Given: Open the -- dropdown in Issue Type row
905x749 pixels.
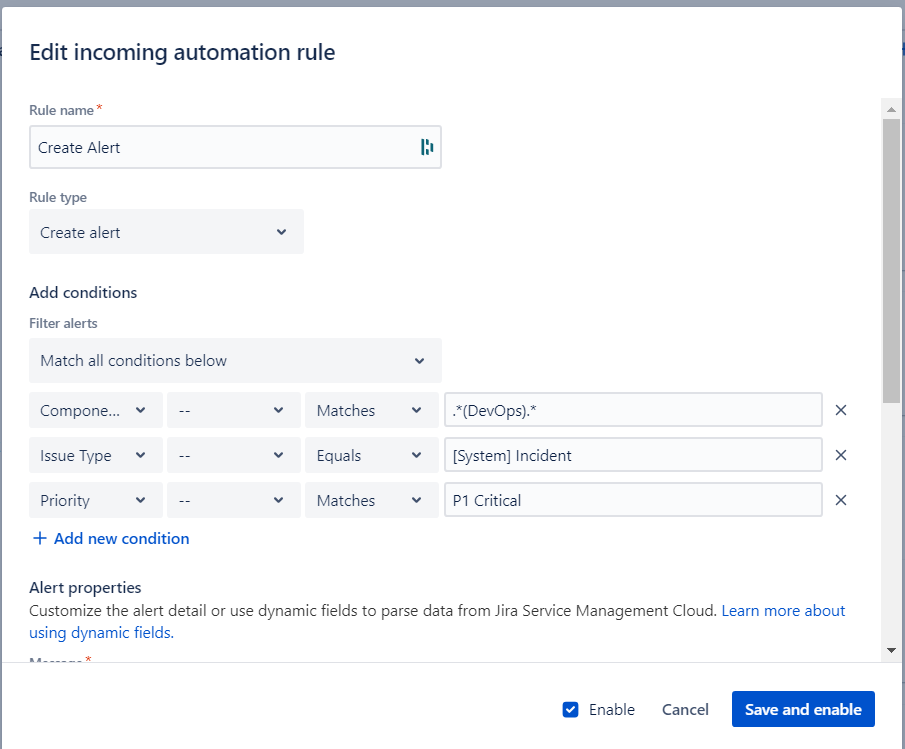Looking at the screenshot, I should (x=234, y=455).
